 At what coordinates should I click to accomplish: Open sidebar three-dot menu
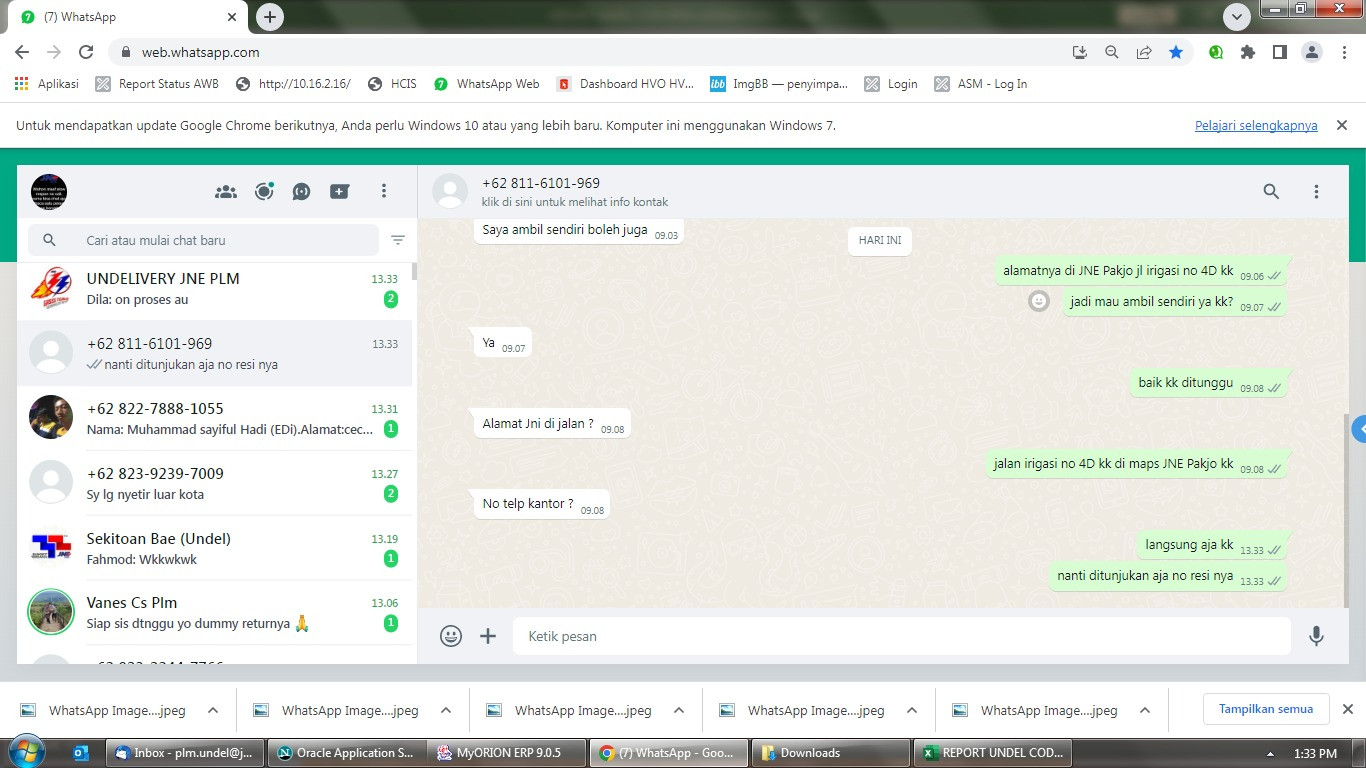coord(384,191)
